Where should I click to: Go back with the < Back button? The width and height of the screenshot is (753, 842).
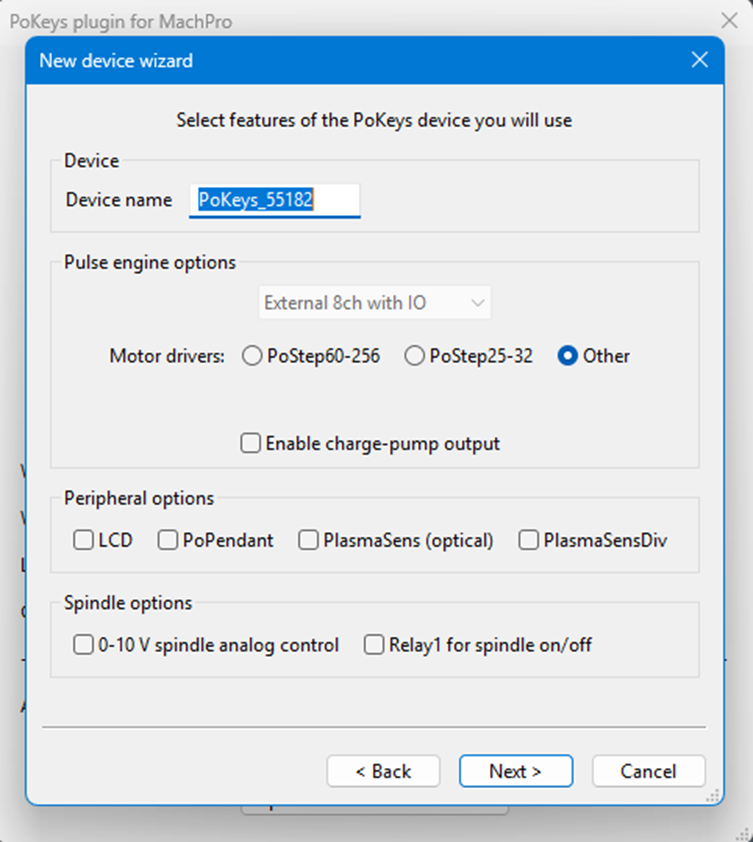point(383,771)
